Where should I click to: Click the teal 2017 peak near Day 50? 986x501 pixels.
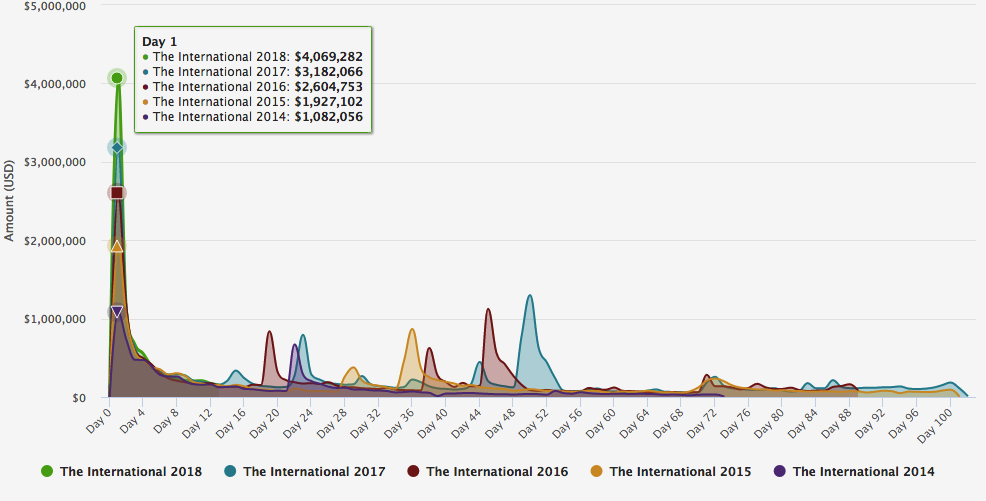coord(530,295)
